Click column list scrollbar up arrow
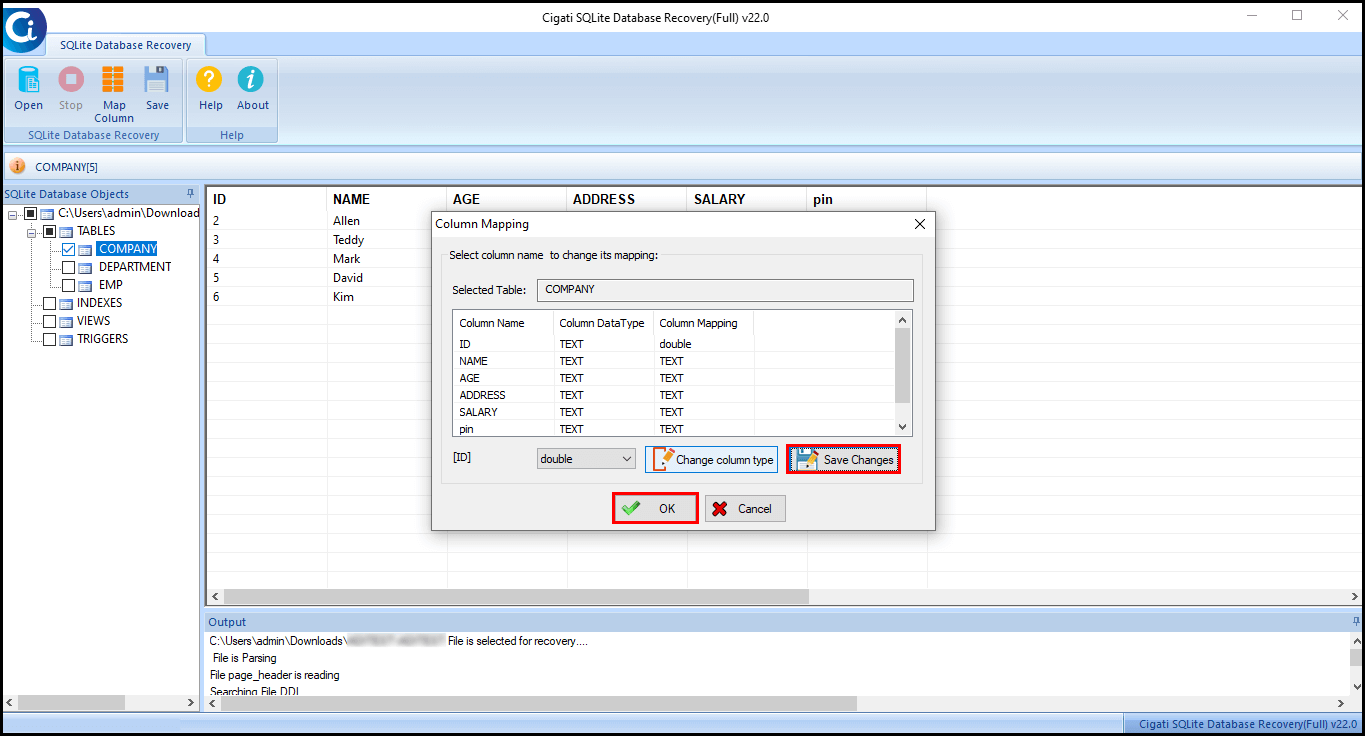This screenshot has width=1365, height=736. tap(902, 320)
